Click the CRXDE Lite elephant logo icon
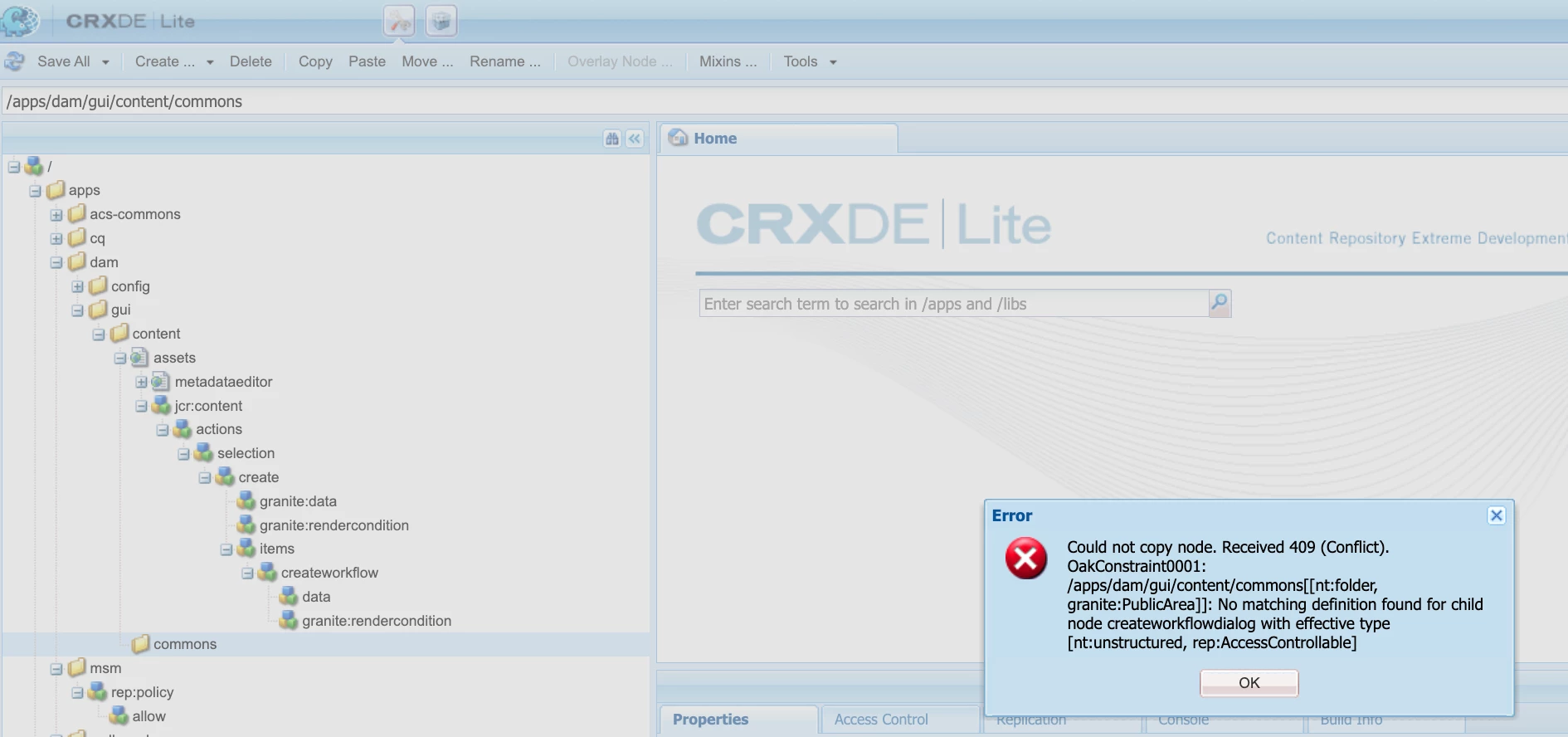Screen dimensions: 1568x737 click(x=20, y=20)
